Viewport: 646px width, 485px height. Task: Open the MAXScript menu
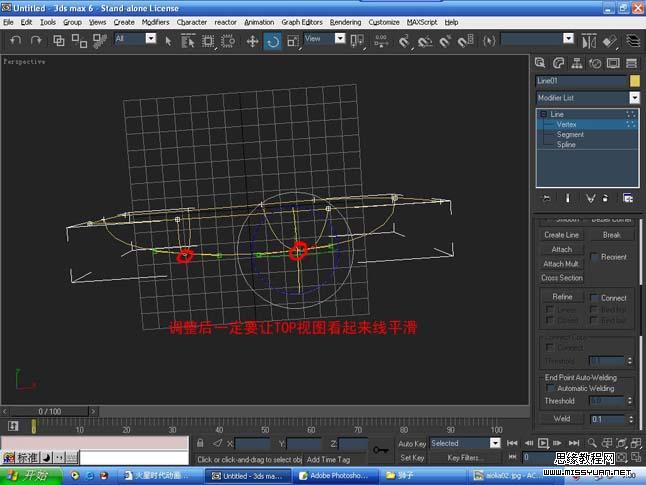421,22
